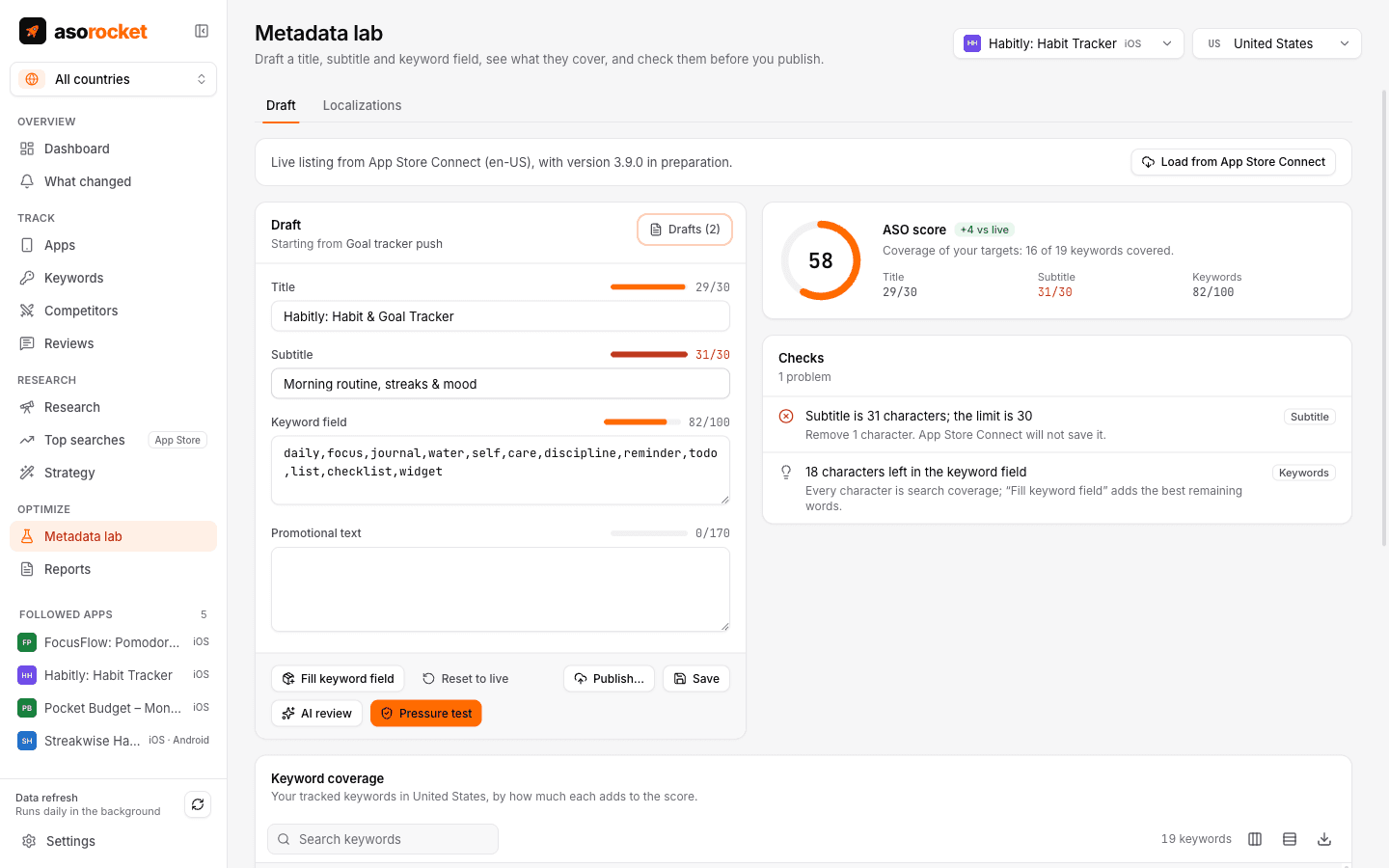The height and width of the screenshot is (868, 1389).
Task: Open Competitors in the sidebar
Action: point(113,311)
